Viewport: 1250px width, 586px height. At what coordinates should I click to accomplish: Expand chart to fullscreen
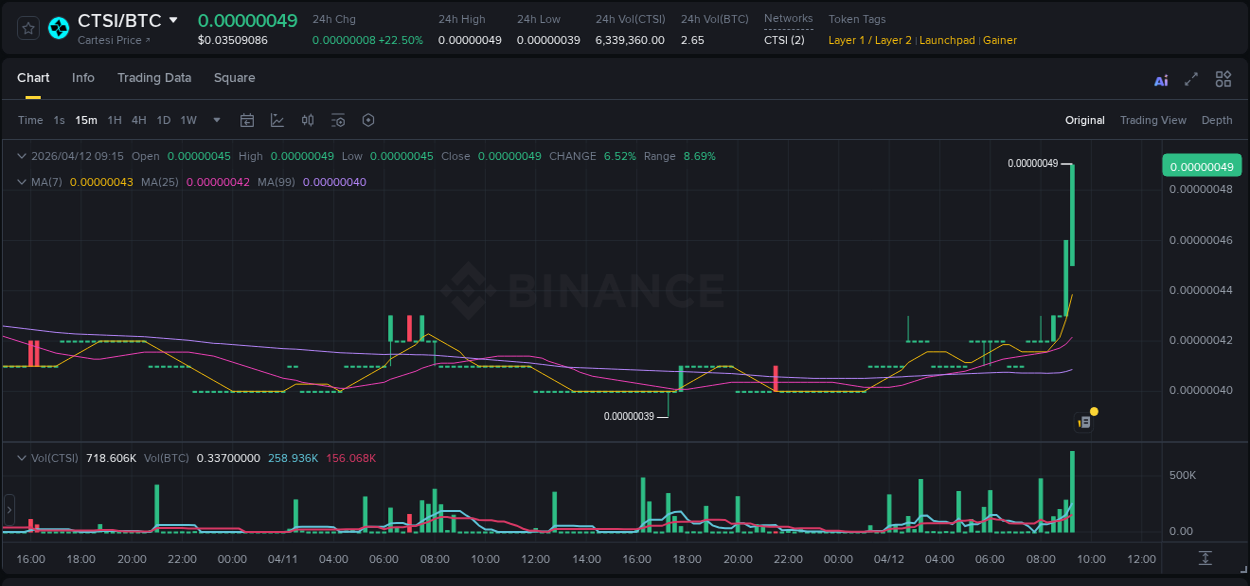1191,79
